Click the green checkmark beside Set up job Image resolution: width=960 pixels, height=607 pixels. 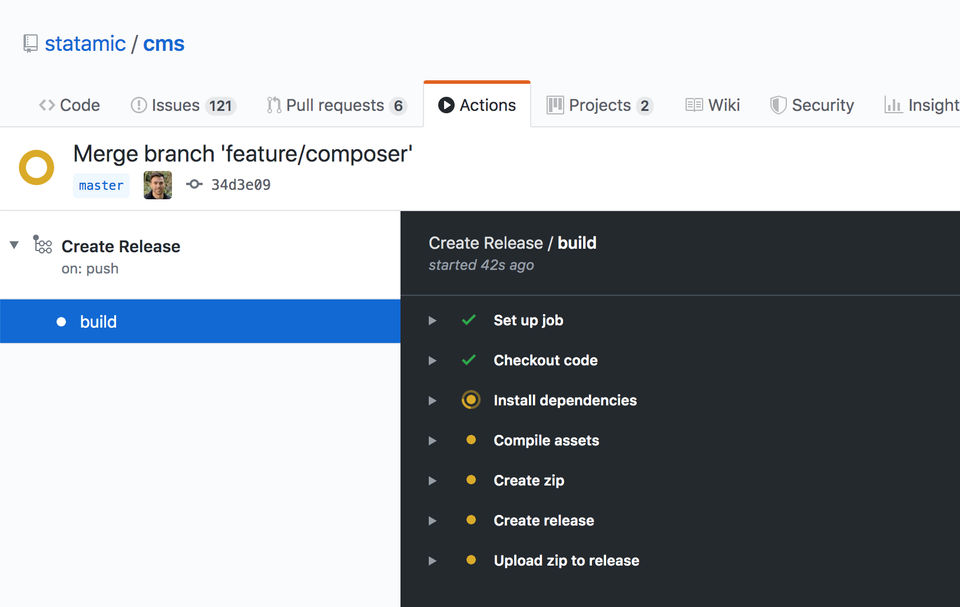469,320
